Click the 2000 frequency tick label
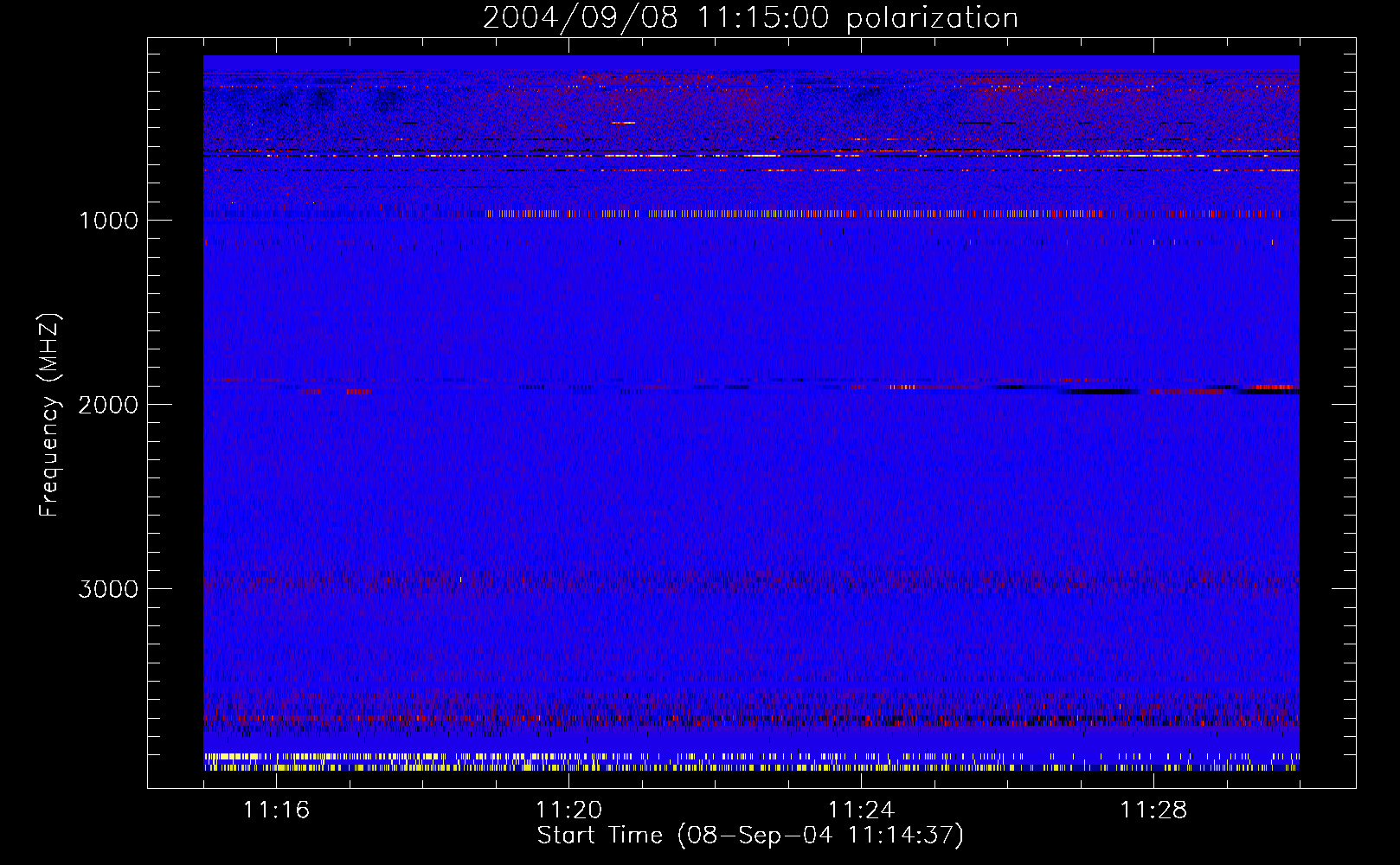Screen dimensions: 1400x865 pyautogui.click(x=108, y=405)
